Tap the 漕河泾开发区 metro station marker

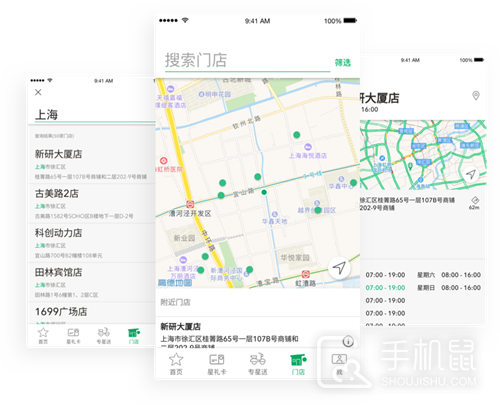click(190, 204)
